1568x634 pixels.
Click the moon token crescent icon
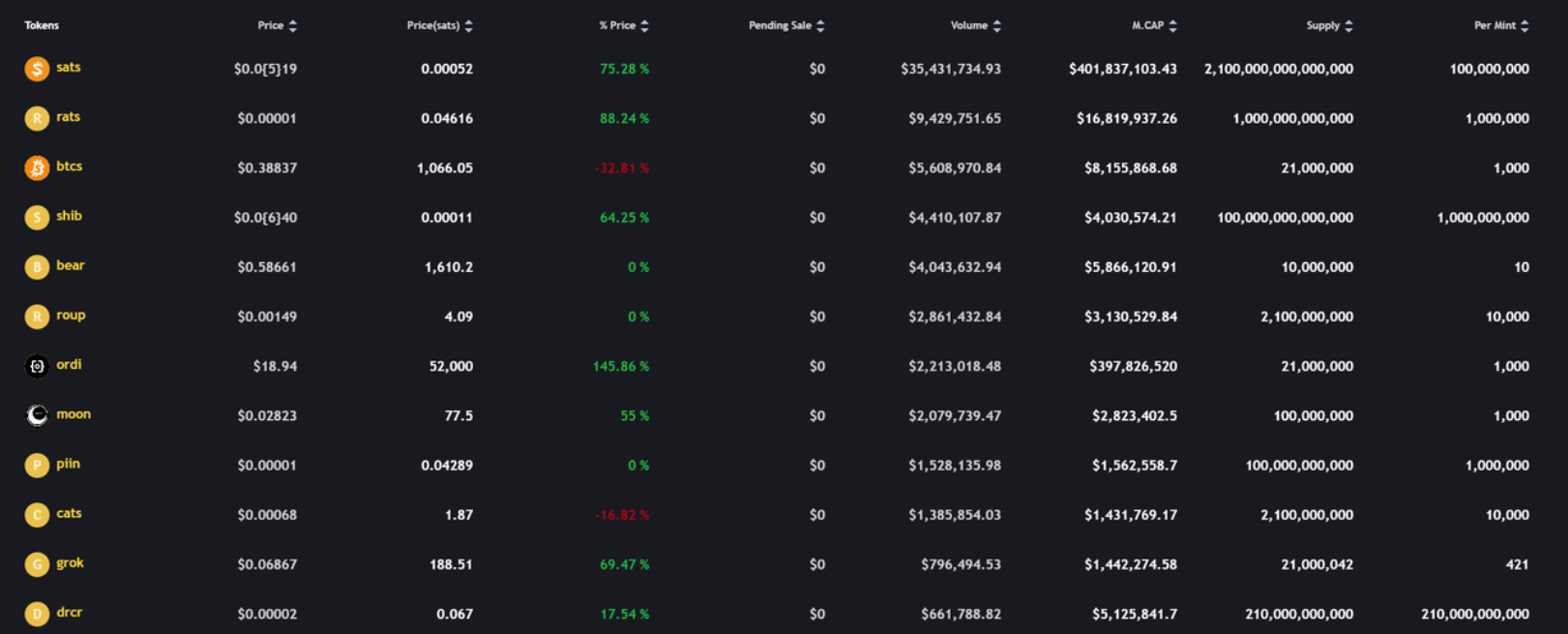pyautogui.click(x=37, y=415)
